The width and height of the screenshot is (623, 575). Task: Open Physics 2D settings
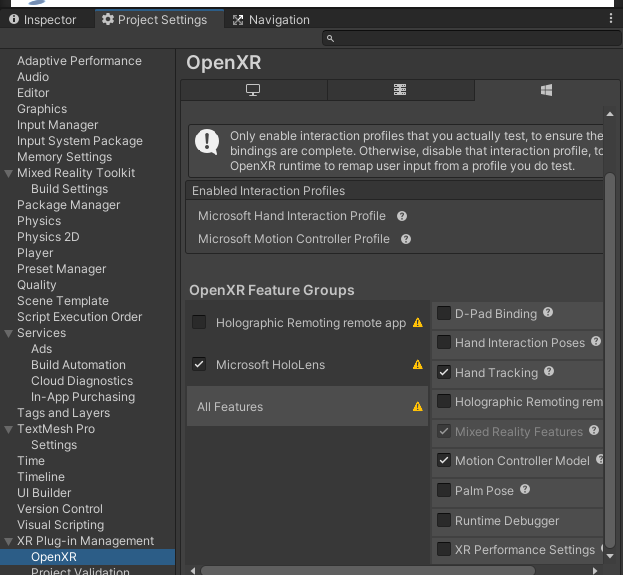(x=48, y=237)
